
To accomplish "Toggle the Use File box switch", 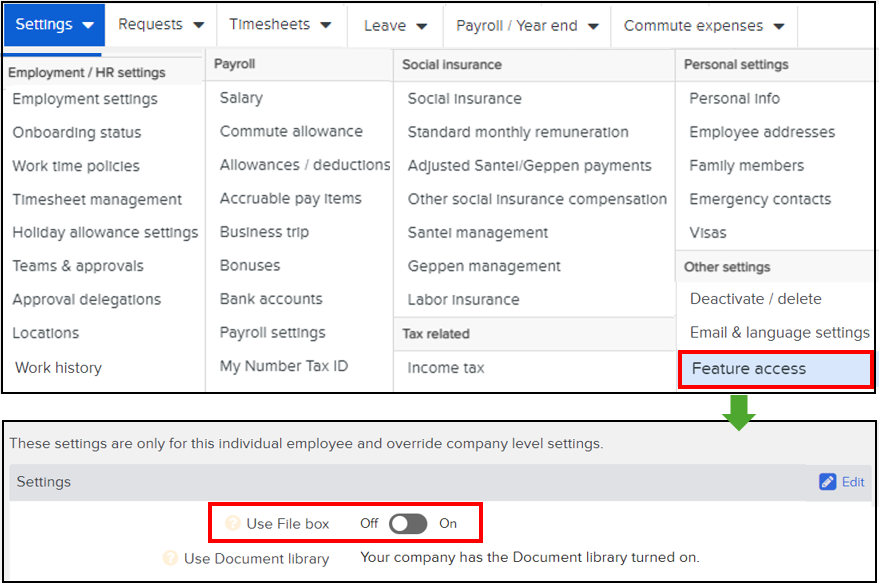I will tap(408, 524).
